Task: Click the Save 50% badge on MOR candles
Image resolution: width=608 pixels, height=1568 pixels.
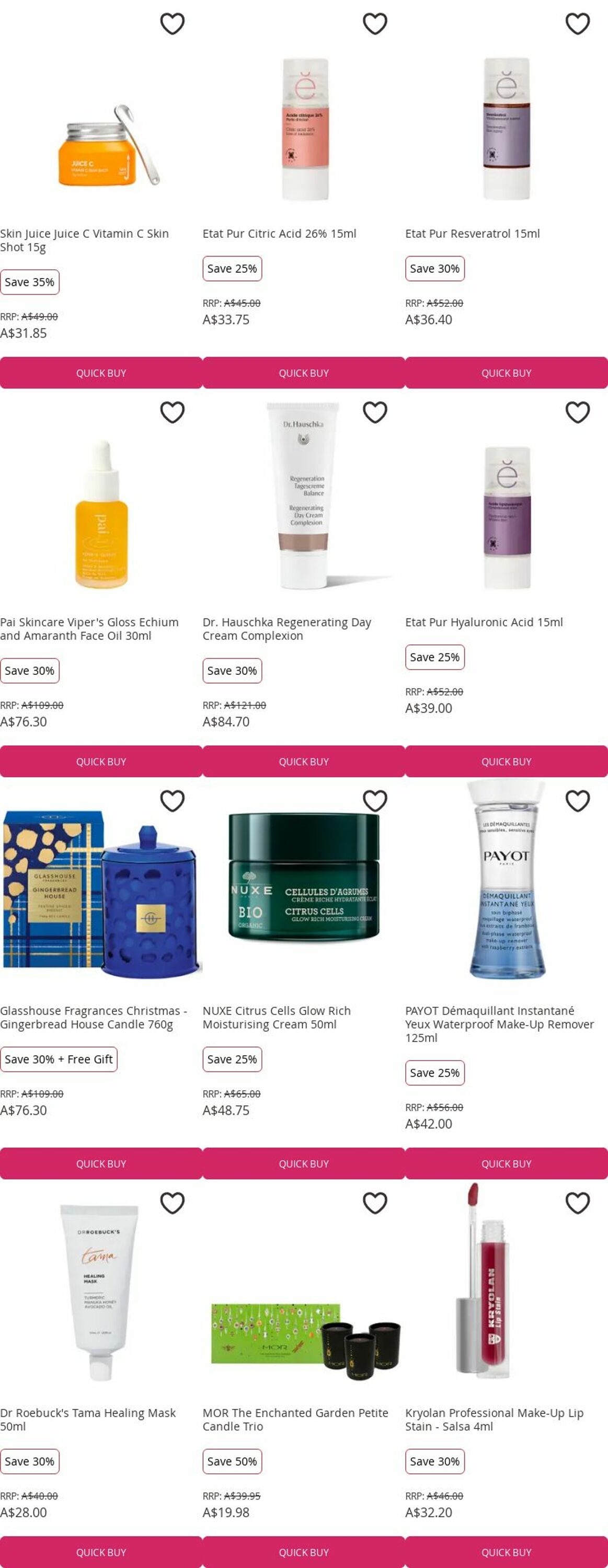Action: pyautogui.click(x=232, y=1461)
